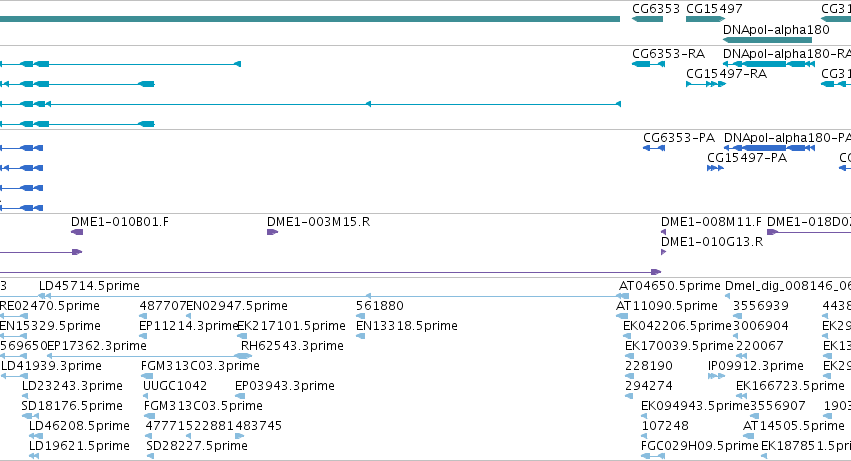Click the 107248 EST label
This screenshot has width=851, height=461.
click(665, 426)
